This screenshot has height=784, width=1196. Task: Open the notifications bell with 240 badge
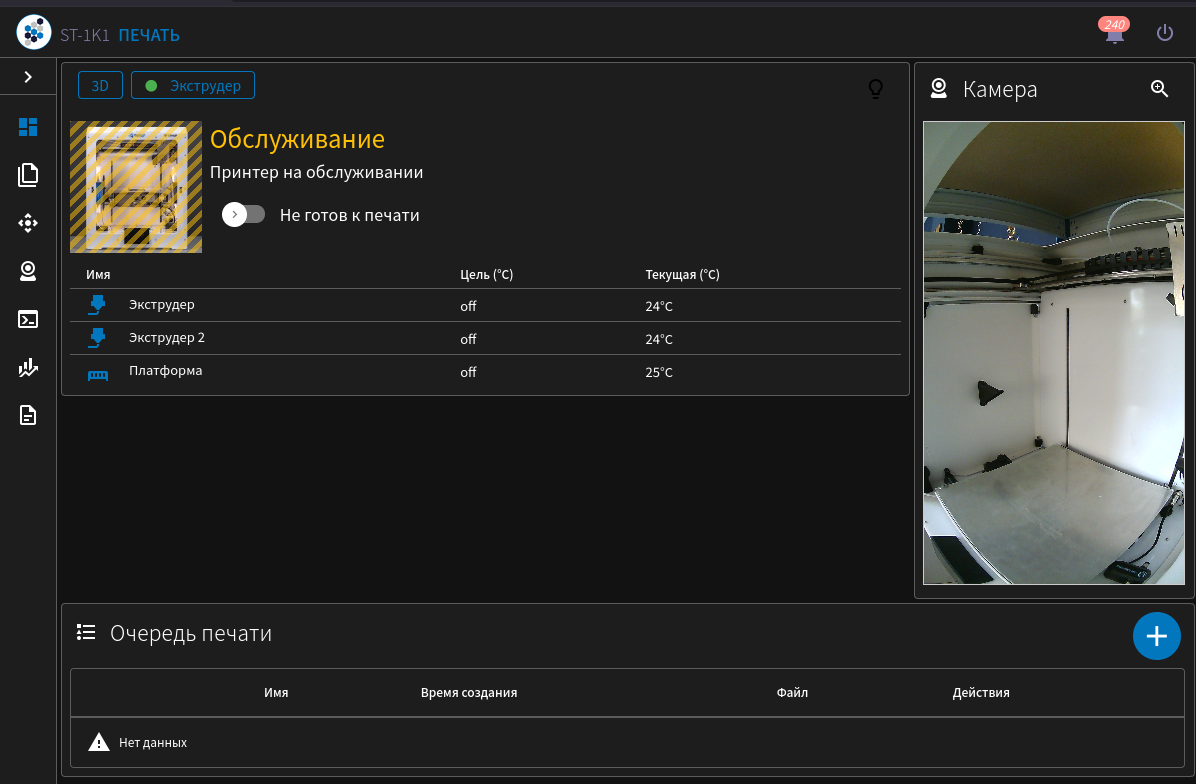(x=1114, y=31)
